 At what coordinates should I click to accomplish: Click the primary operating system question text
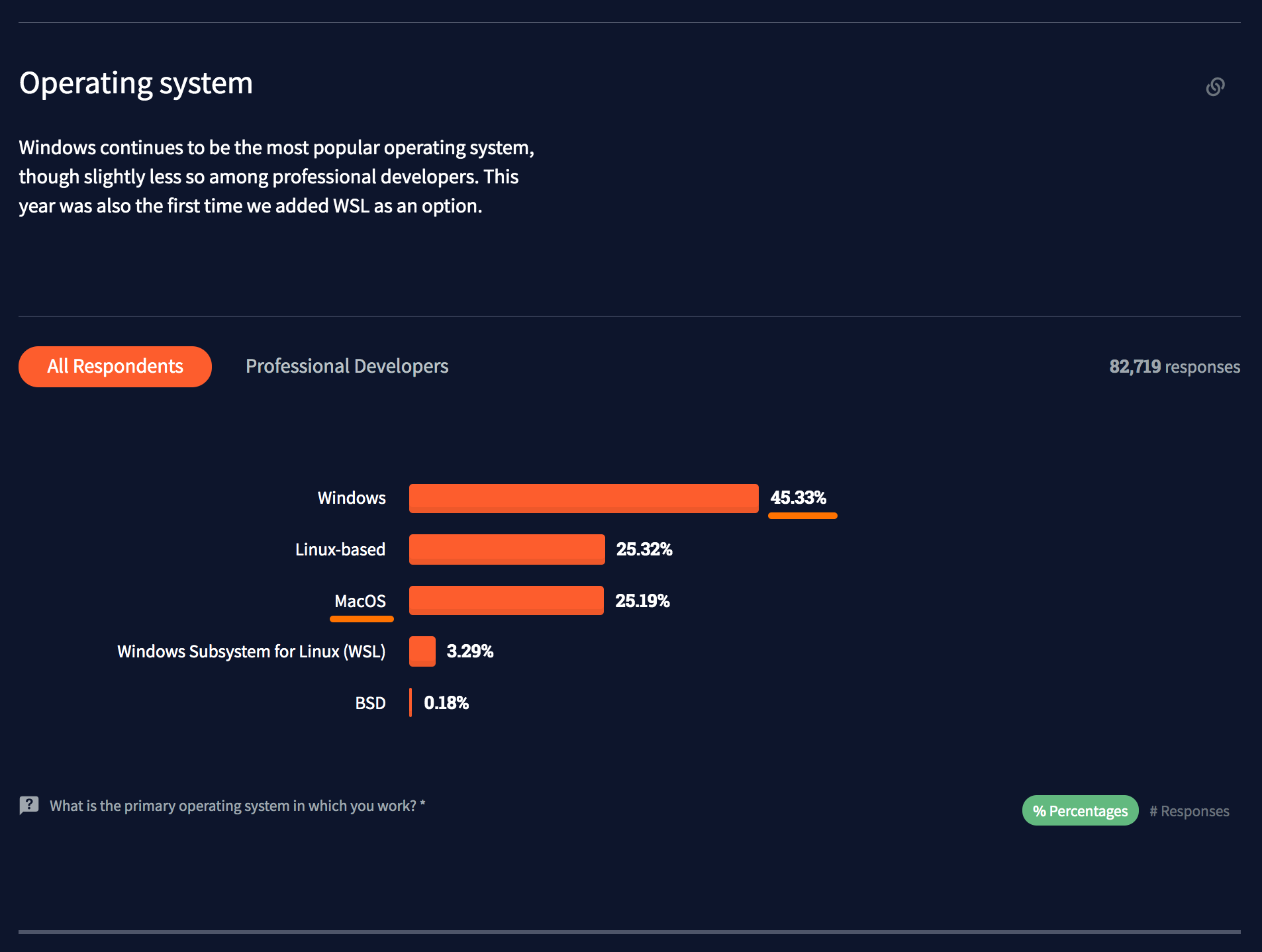click(x=233, y=806)
